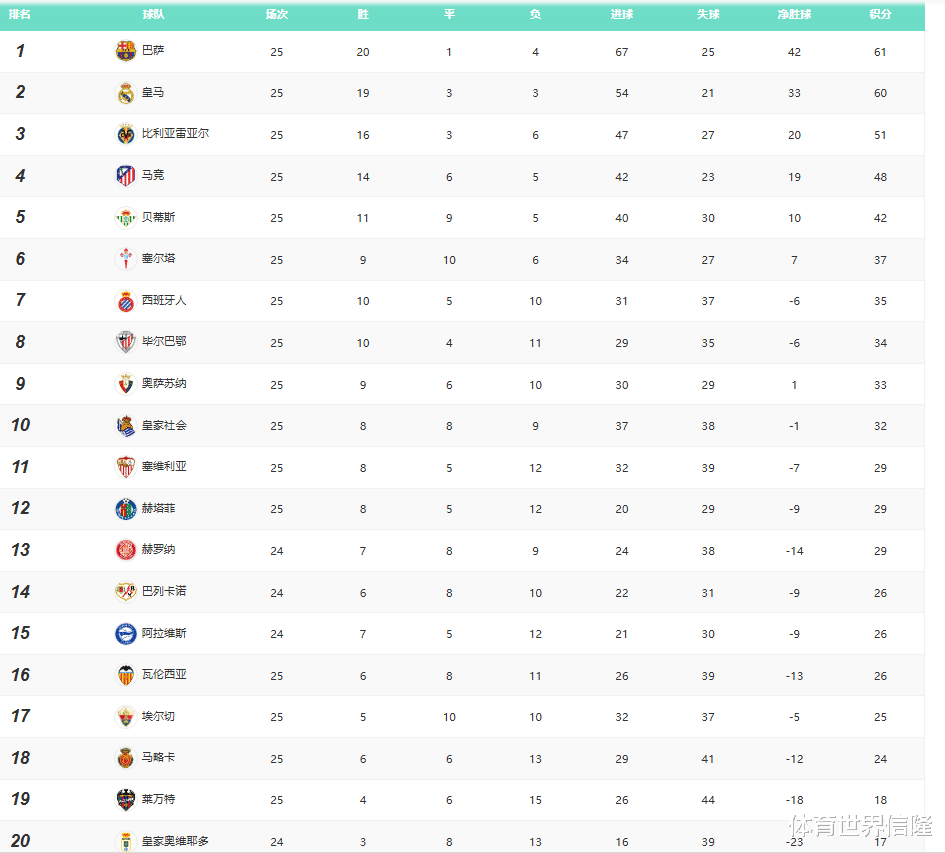
Task: Click the Espanyol (西班牙人) crest icon
Action: [125, 301]
